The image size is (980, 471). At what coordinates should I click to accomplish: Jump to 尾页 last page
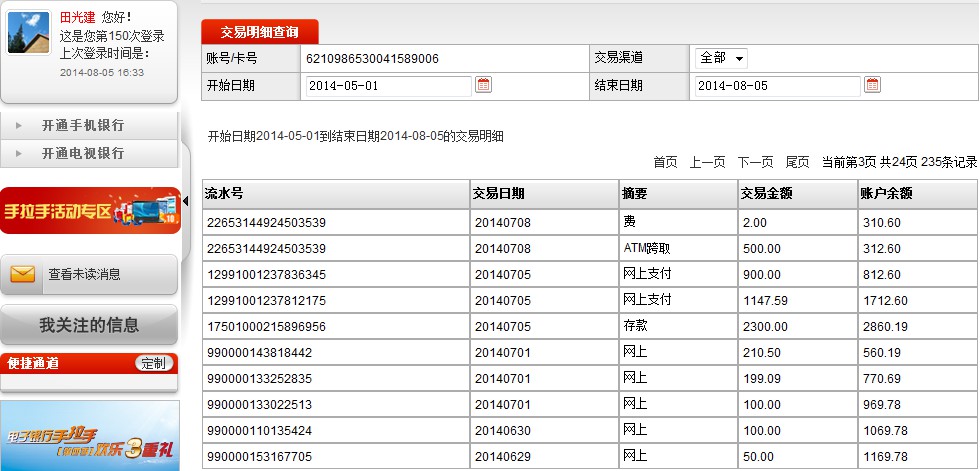(798, 162)
